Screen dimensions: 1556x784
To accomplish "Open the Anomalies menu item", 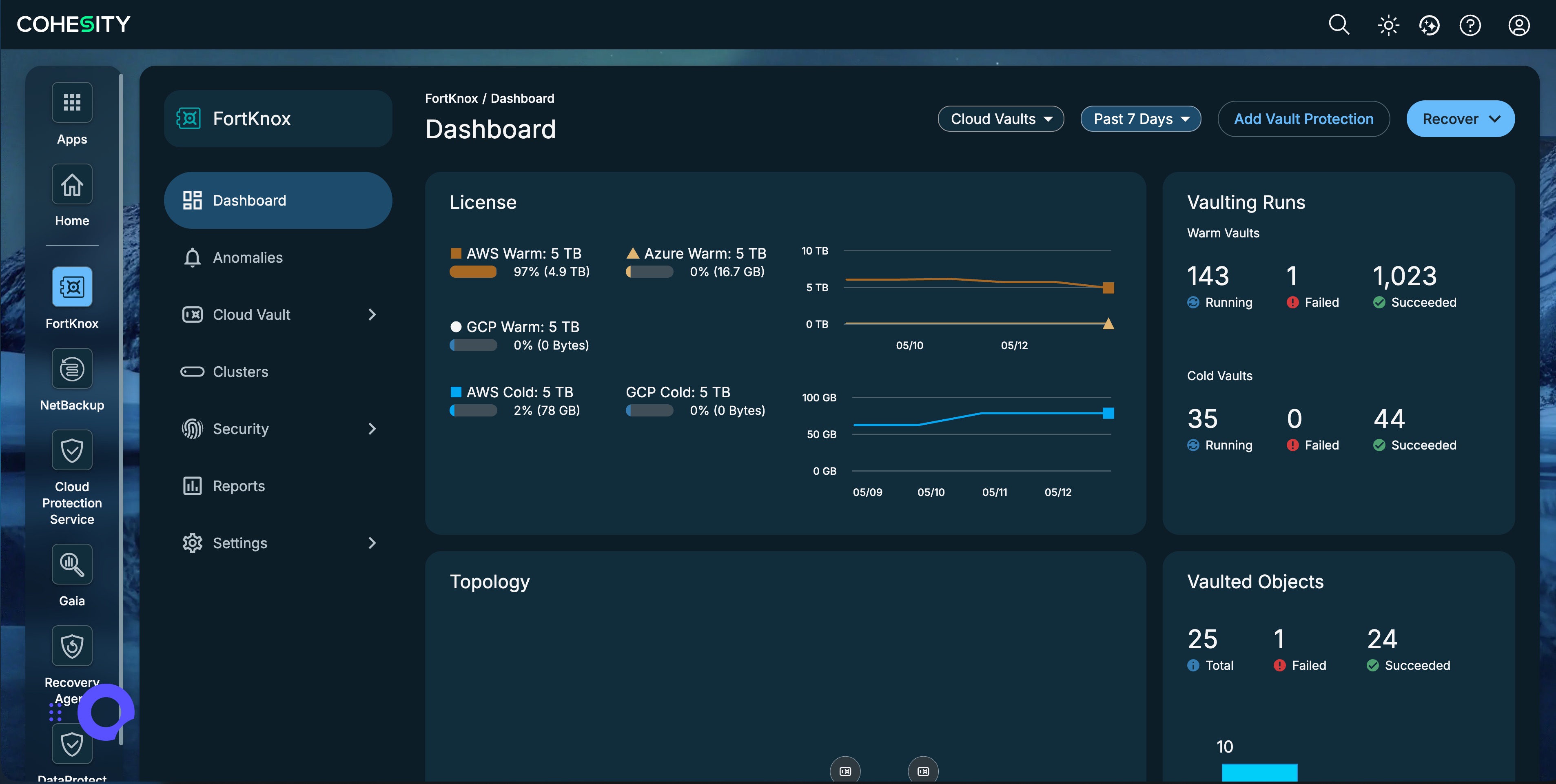I will point(278,257).
